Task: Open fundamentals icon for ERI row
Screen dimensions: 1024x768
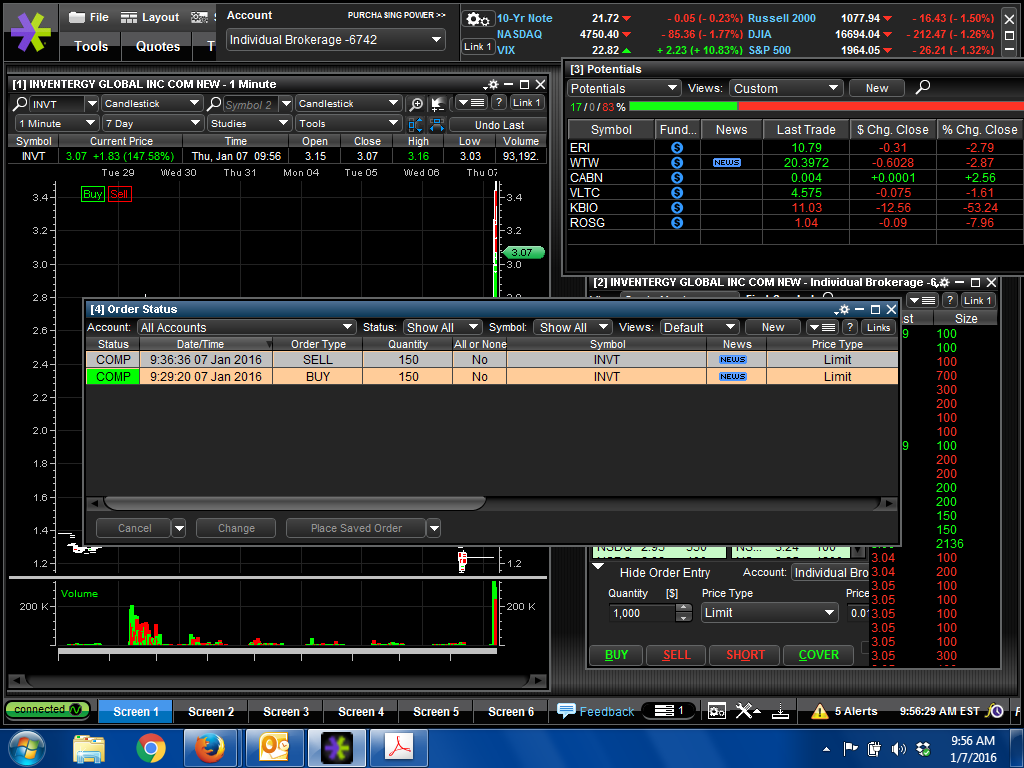Action: 677,148
